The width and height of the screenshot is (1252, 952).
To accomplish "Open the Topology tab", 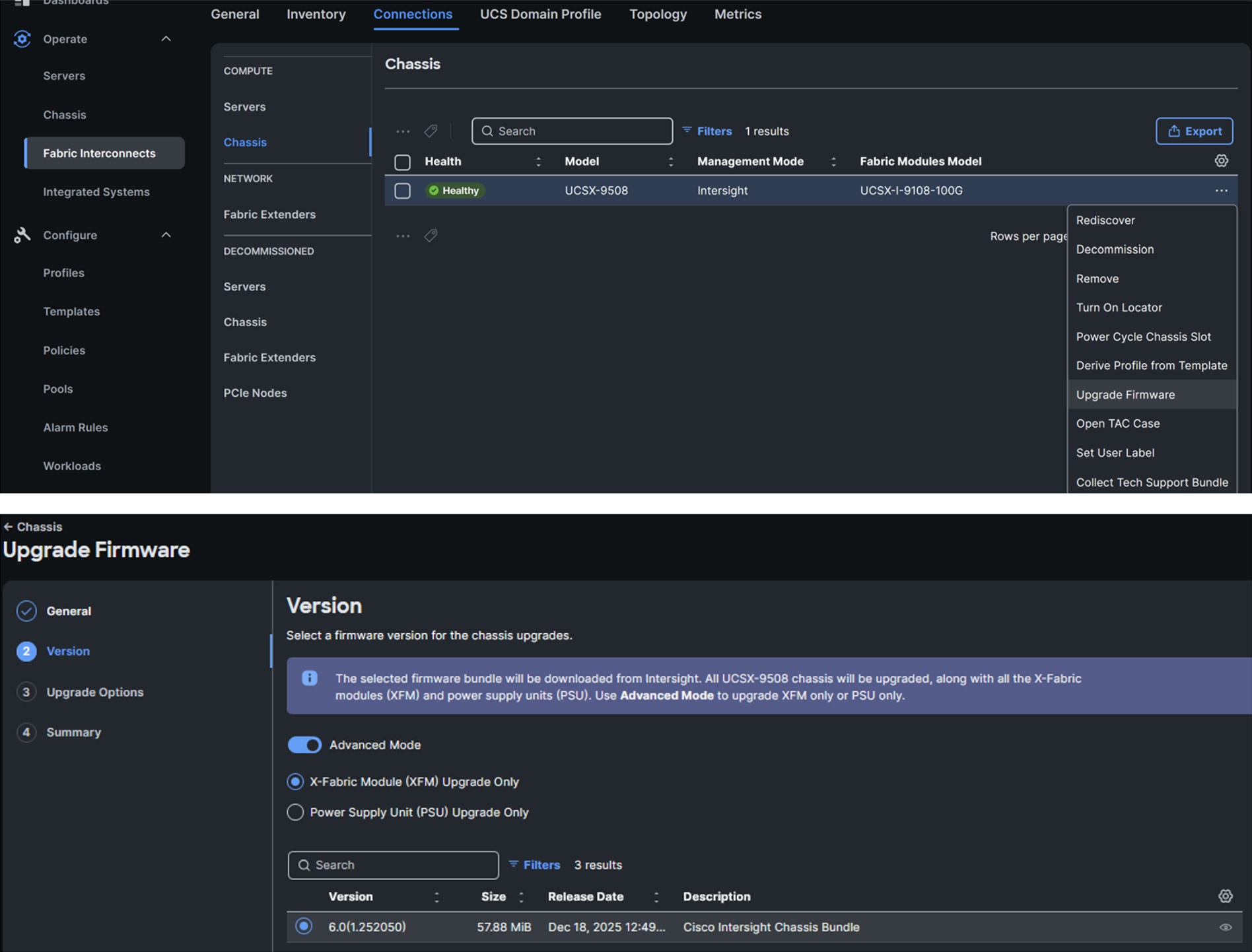I will coord(658,15).
